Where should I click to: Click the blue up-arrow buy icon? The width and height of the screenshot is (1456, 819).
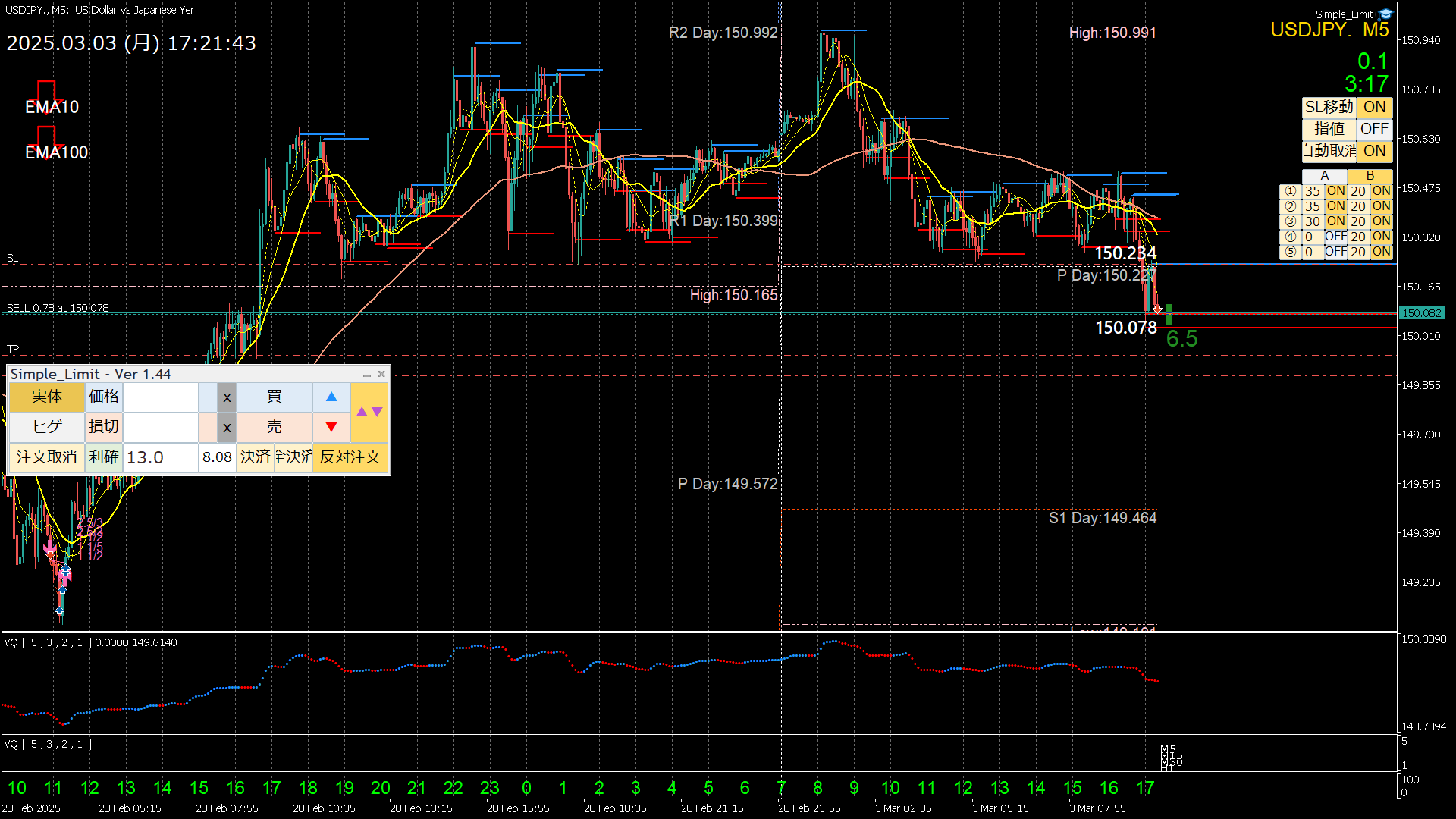click(x=331, y=397)
